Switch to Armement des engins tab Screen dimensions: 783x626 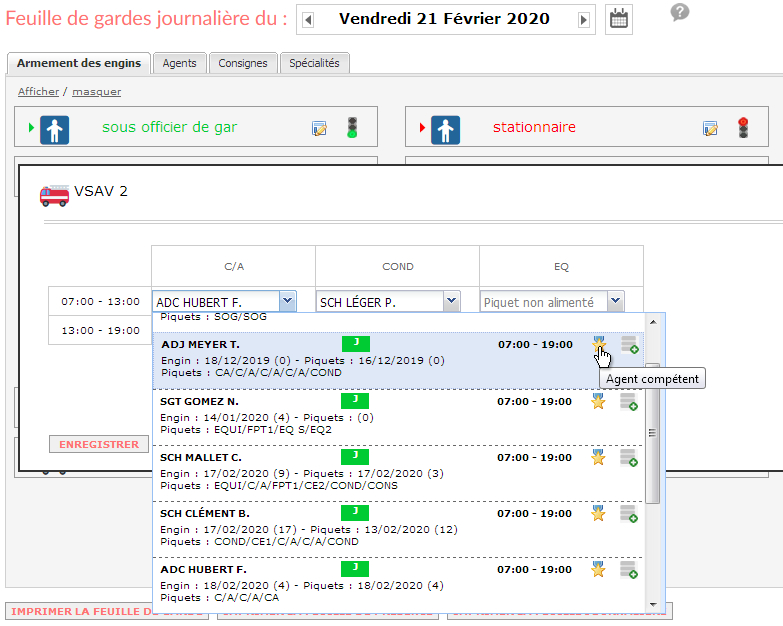tap(79, 63)
